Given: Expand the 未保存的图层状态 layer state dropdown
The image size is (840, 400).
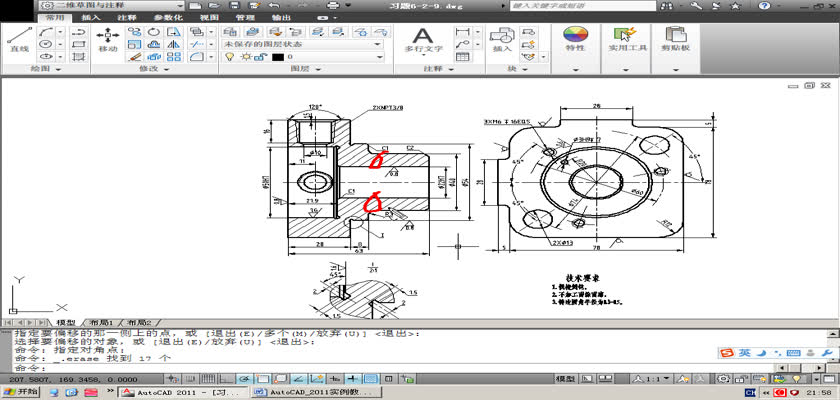Looking at the screenshot, I should tap(378, 44).
